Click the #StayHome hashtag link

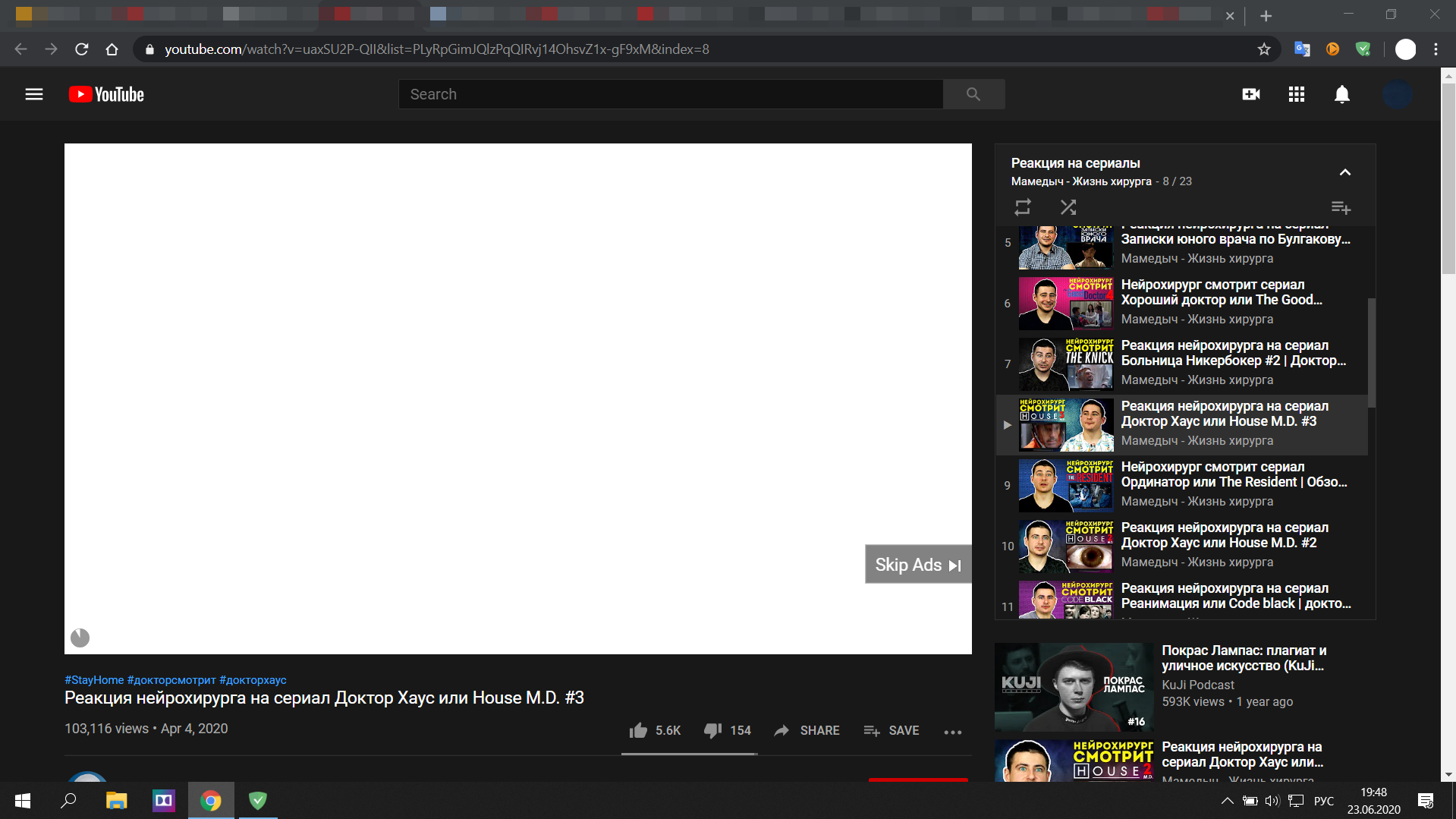coord(94,680)
